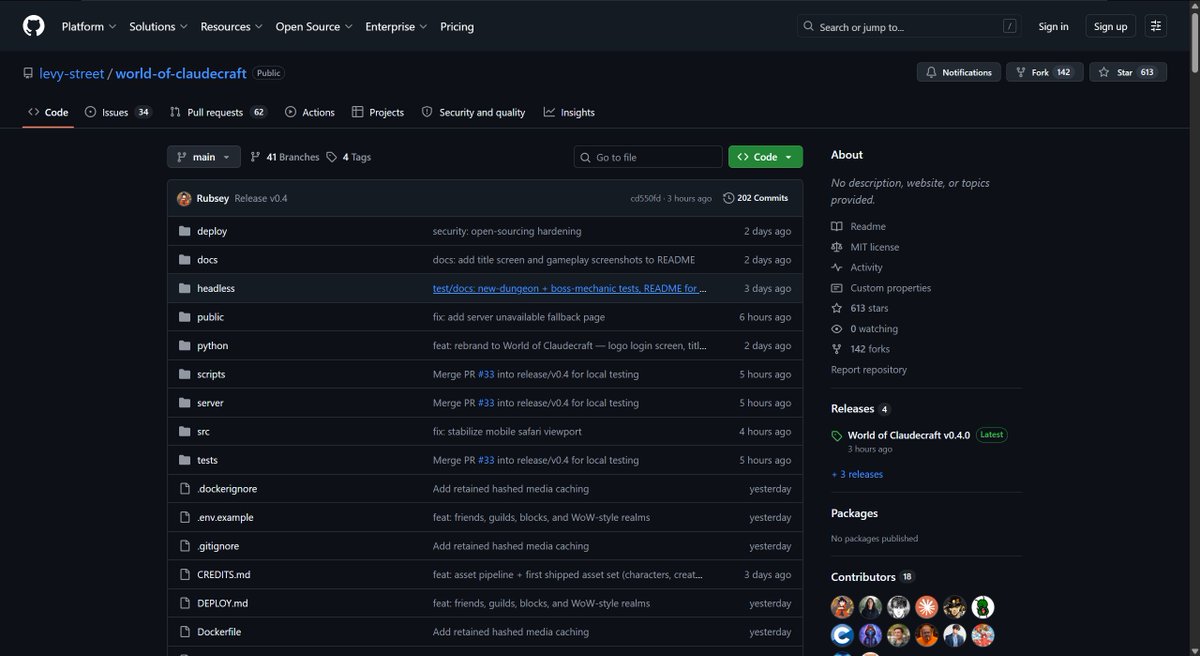The image size is (1200, 656).
Task: Click the folder icon next to headless
Action: [184, 288]
